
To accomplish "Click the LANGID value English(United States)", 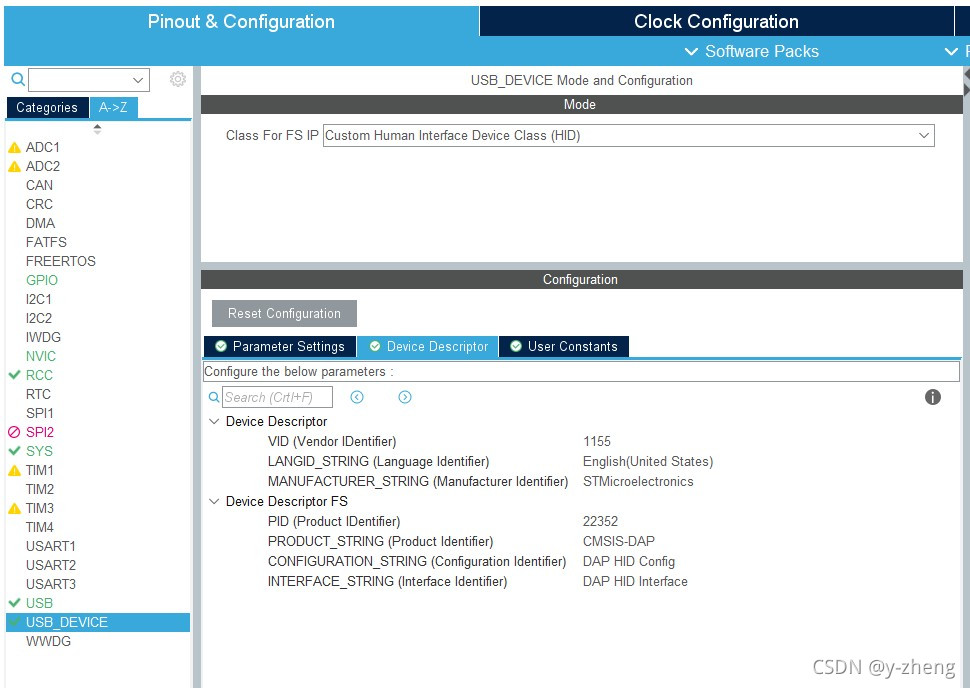I will click(648, 462).
